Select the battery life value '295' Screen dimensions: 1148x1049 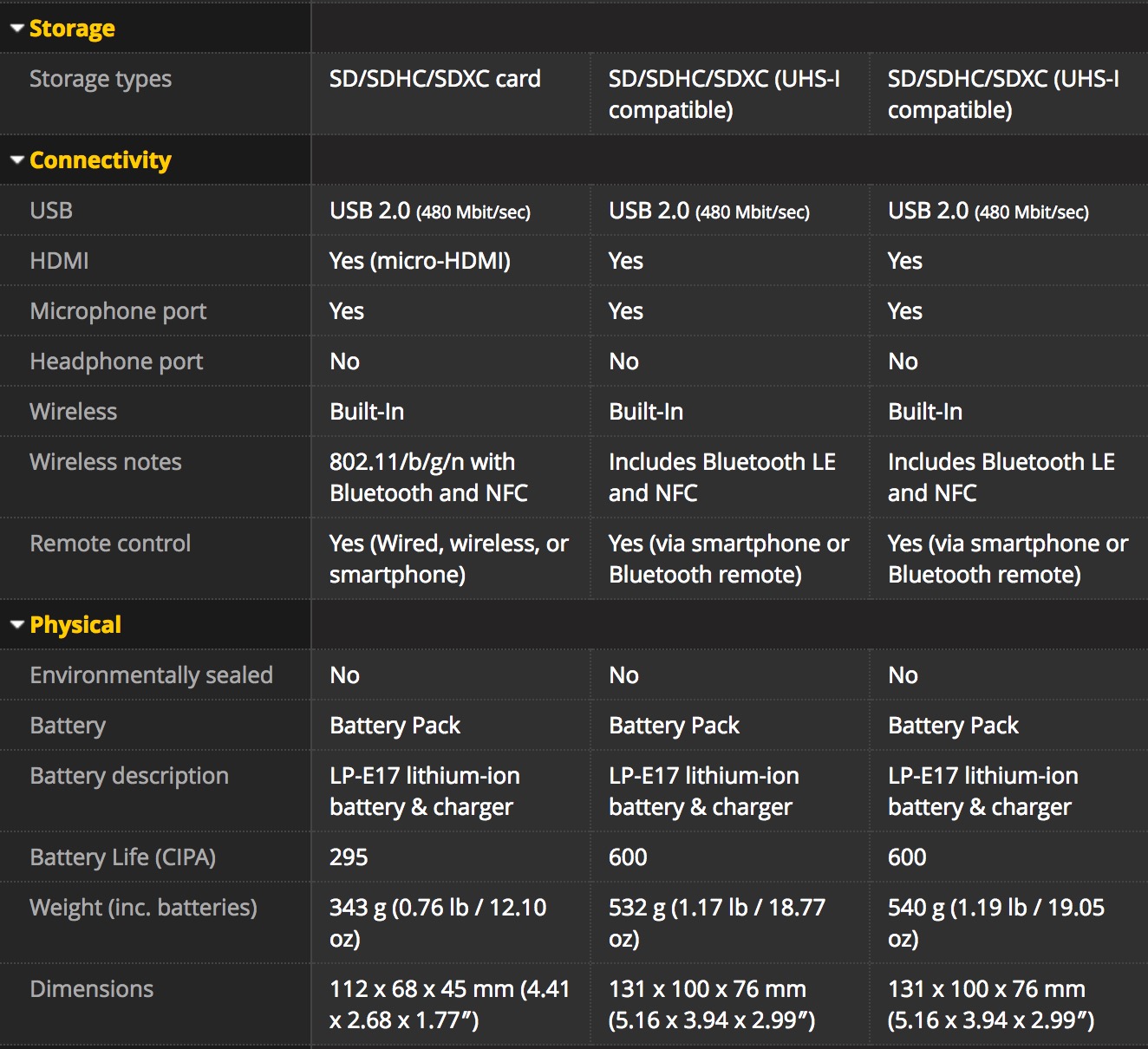point(349,857)
